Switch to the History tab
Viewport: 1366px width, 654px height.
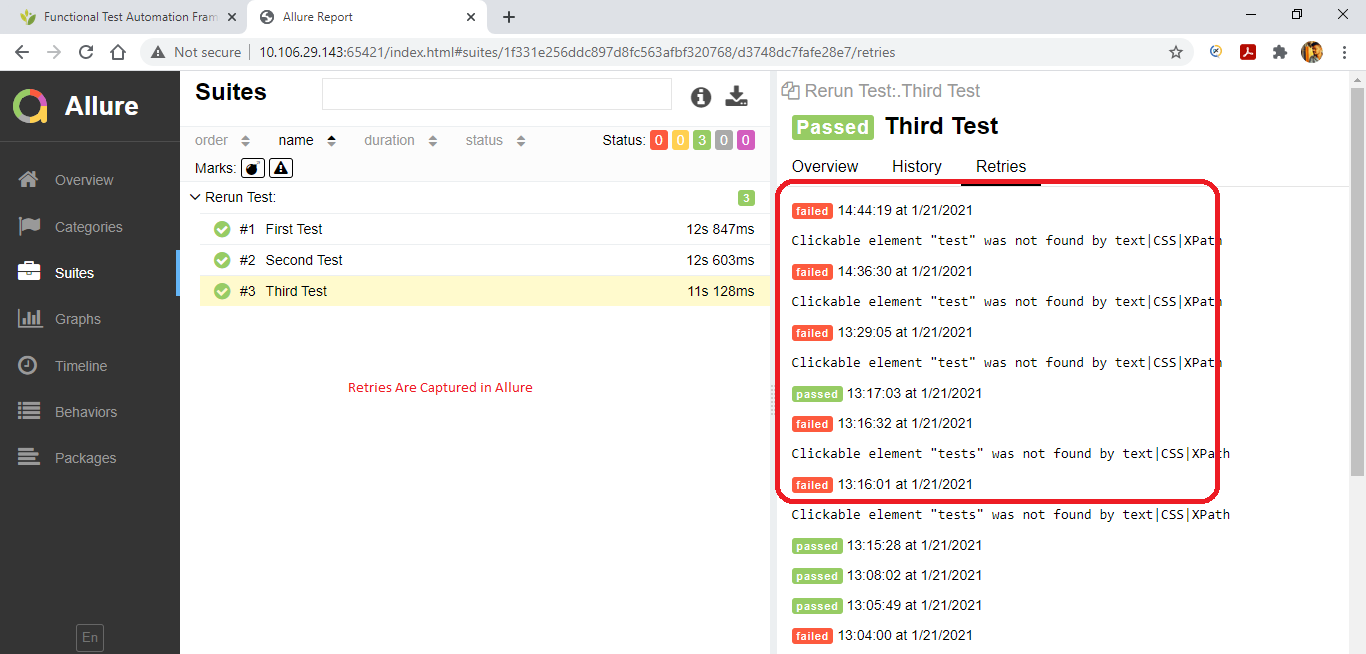pyautogui.click(x=917, y=166)
